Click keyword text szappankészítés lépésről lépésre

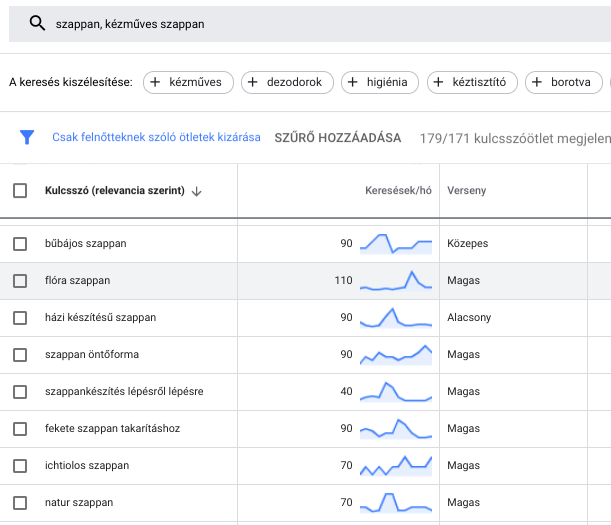coord(124,392)
